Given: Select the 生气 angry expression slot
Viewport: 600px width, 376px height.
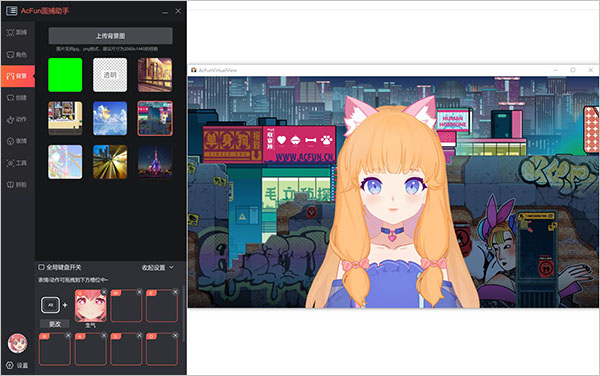Looking at the screenshot, I should 91,306.
